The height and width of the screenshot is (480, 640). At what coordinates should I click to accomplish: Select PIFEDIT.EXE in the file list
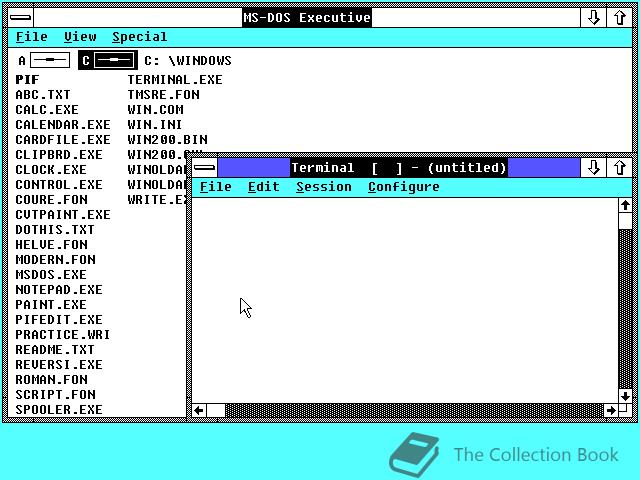click(x=59, y=320)
